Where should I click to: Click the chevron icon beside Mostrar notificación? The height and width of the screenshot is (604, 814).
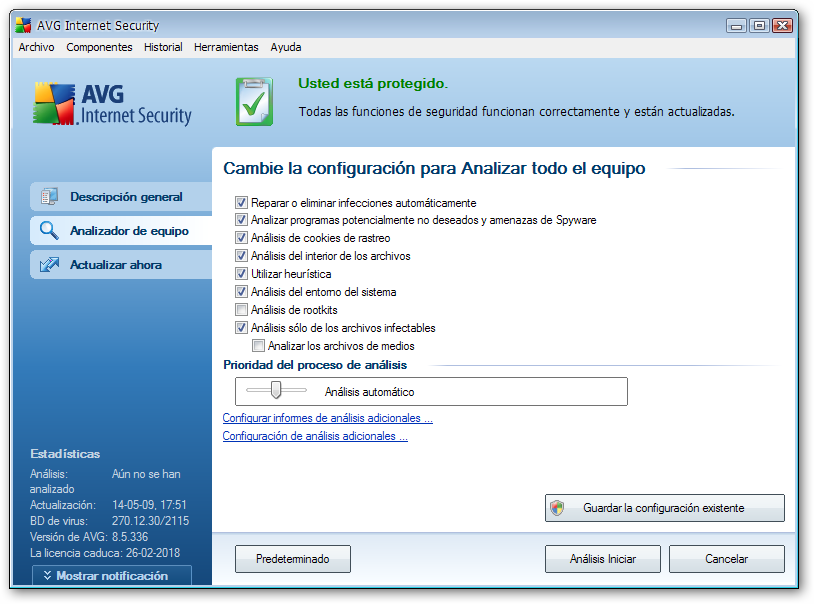click(x=47, y=575)
